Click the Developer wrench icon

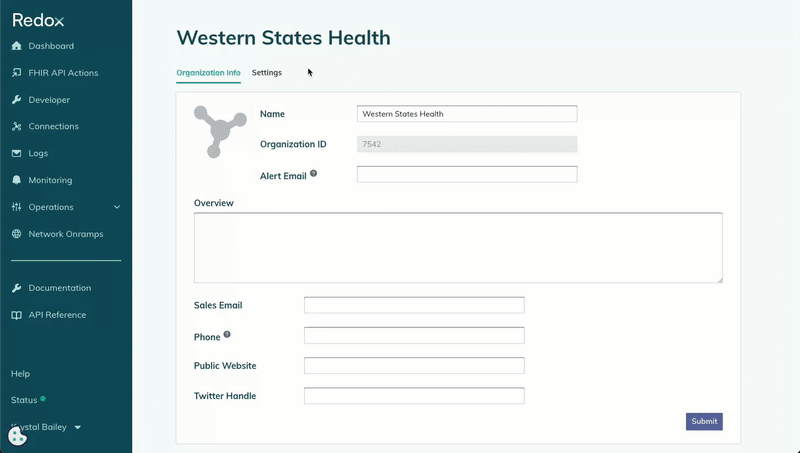pos(16,99)
